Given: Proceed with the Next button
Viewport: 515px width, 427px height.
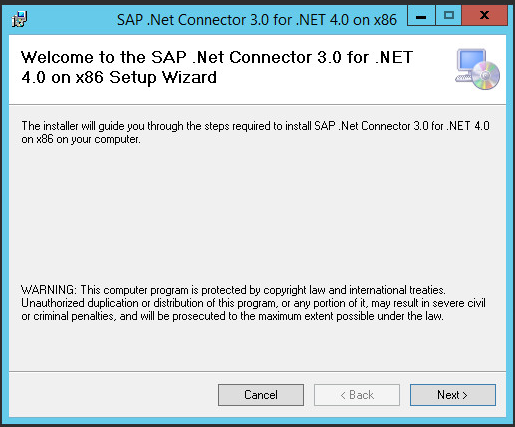Looking at the screenshot, I should [453, 395].
